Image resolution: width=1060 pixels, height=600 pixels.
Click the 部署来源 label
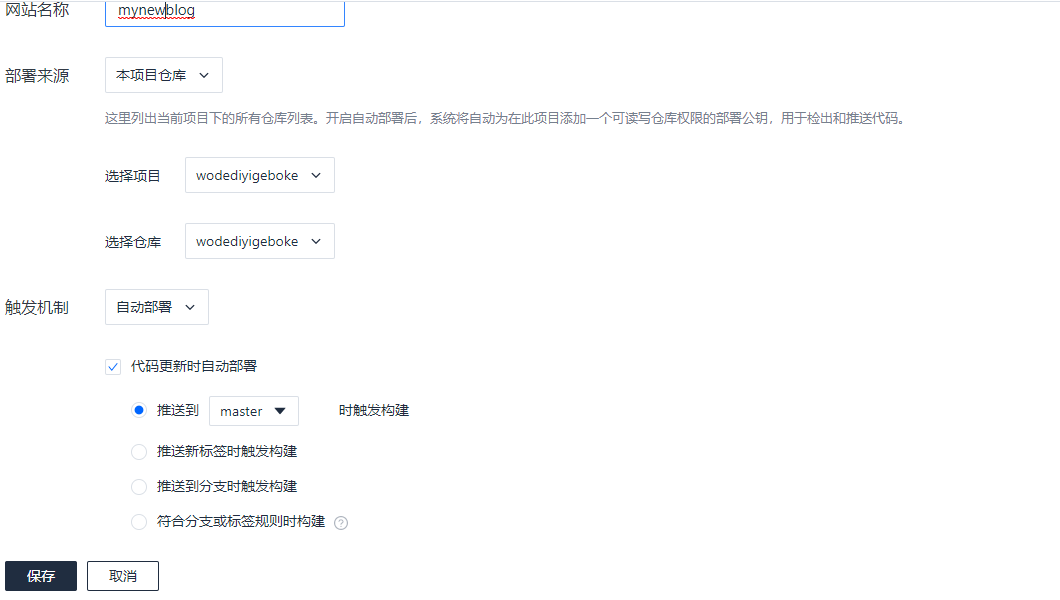click(x=37, y=76)
